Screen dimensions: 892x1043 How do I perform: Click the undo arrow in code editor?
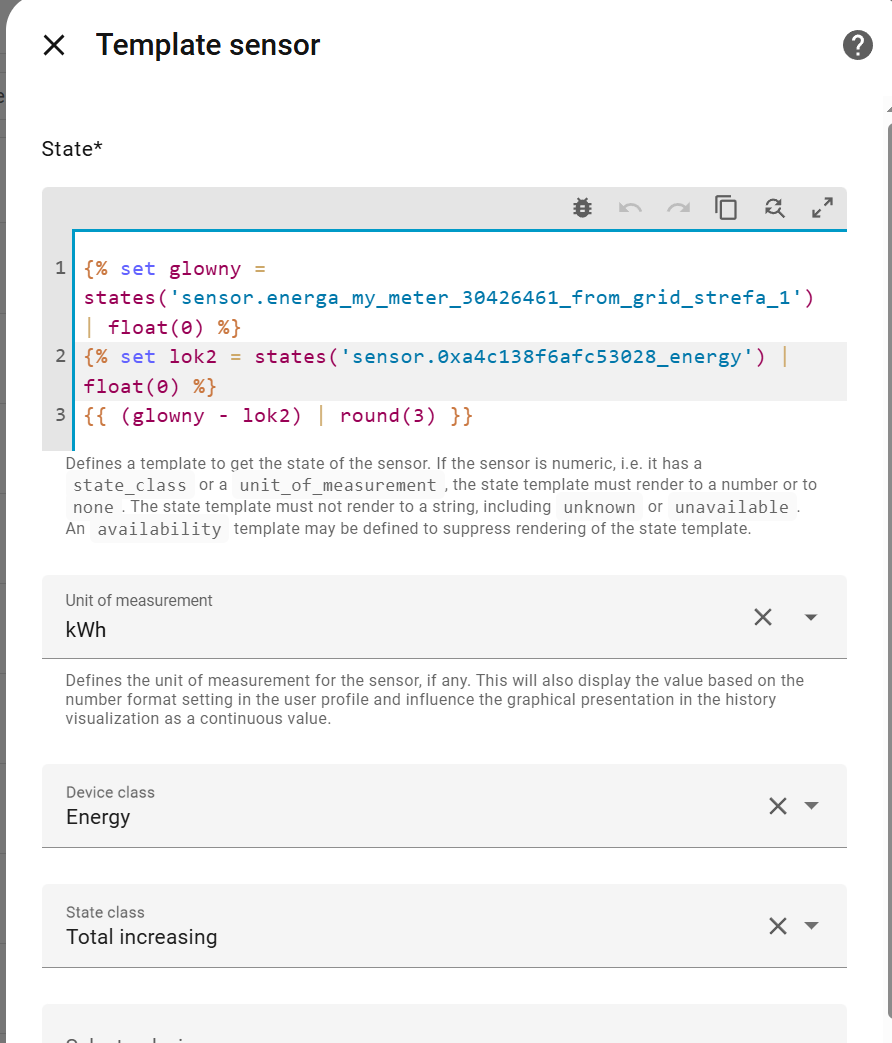[630, 208]
